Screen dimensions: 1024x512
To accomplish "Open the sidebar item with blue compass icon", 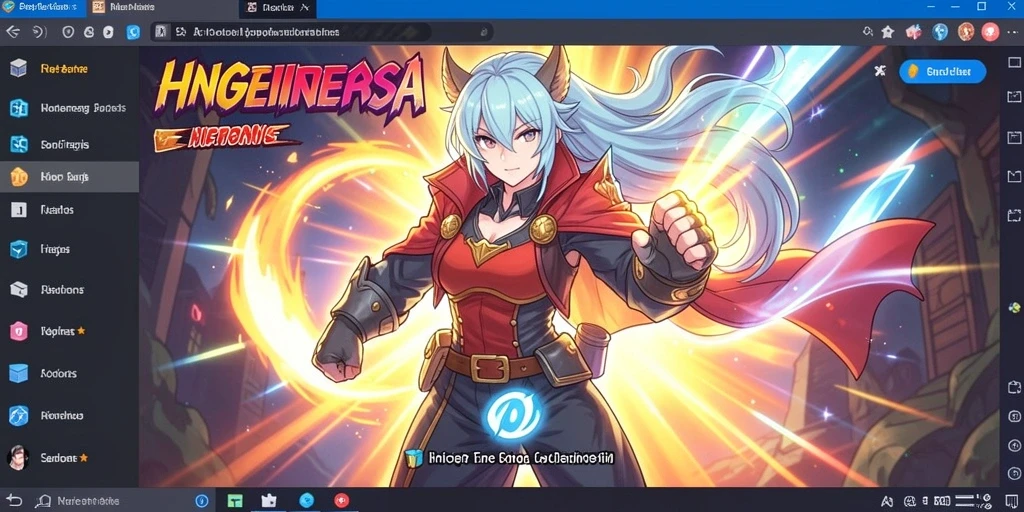I will (x=69, y=415).
